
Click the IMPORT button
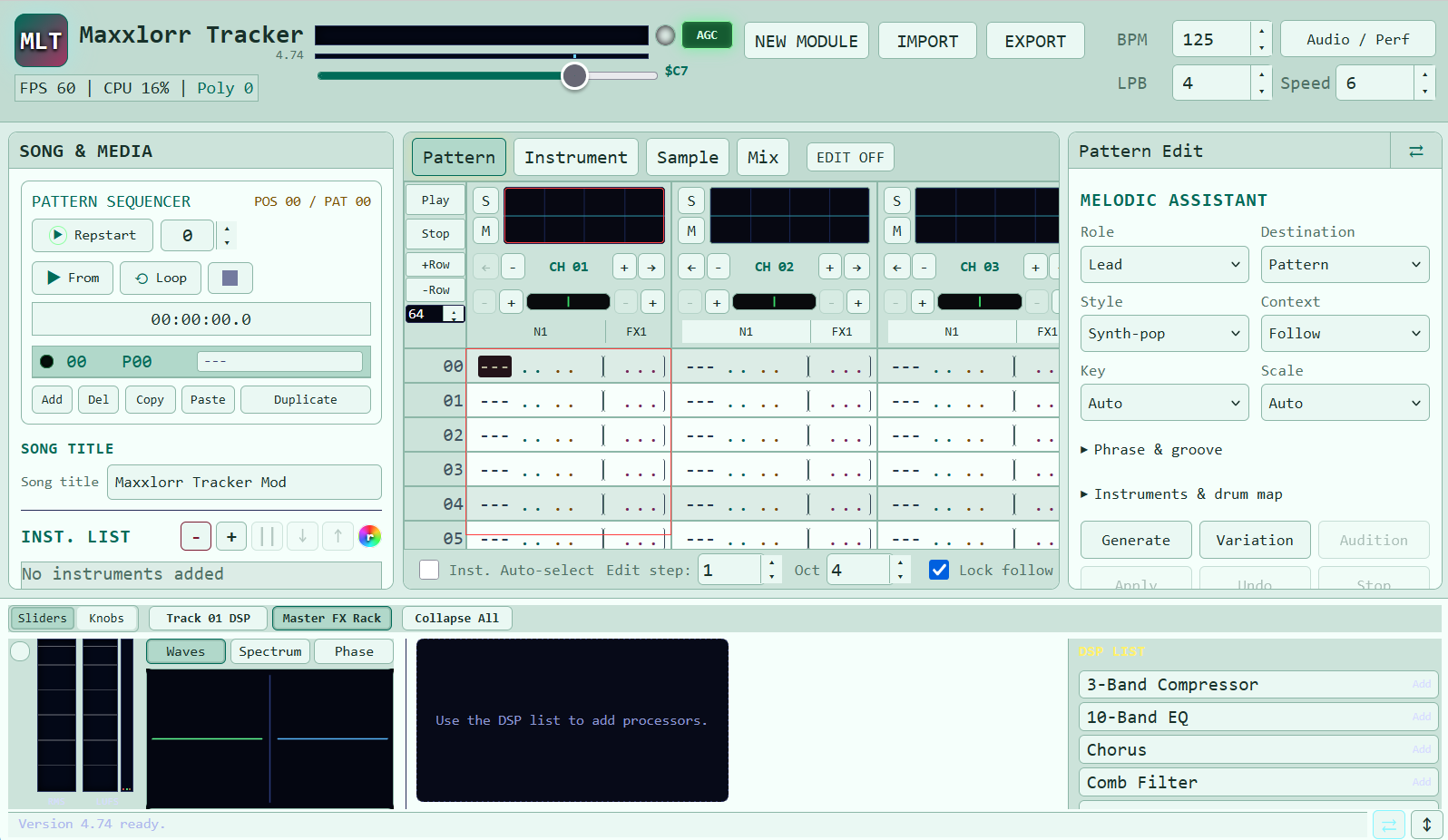click(927, 41)
